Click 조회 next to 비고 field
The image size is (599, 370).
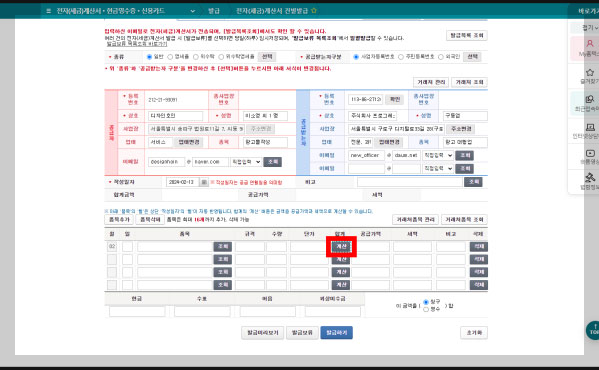click(x=473, y=182)
